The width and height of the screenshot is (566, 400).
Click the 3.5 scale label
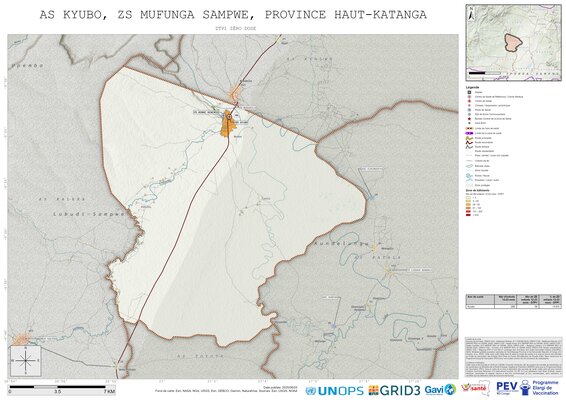57,391
